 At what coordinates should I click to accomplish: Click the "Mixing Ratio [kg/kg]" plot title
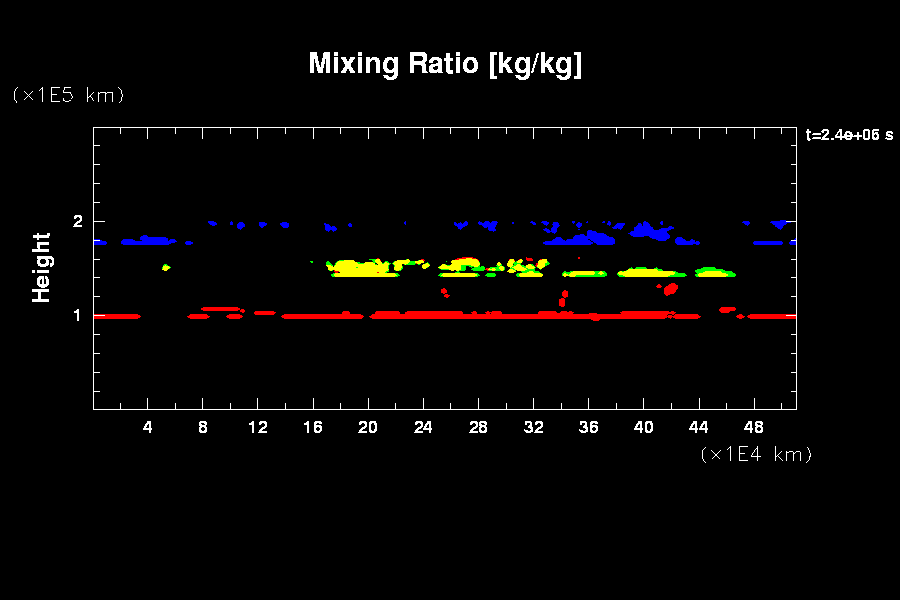pos(445,64)
